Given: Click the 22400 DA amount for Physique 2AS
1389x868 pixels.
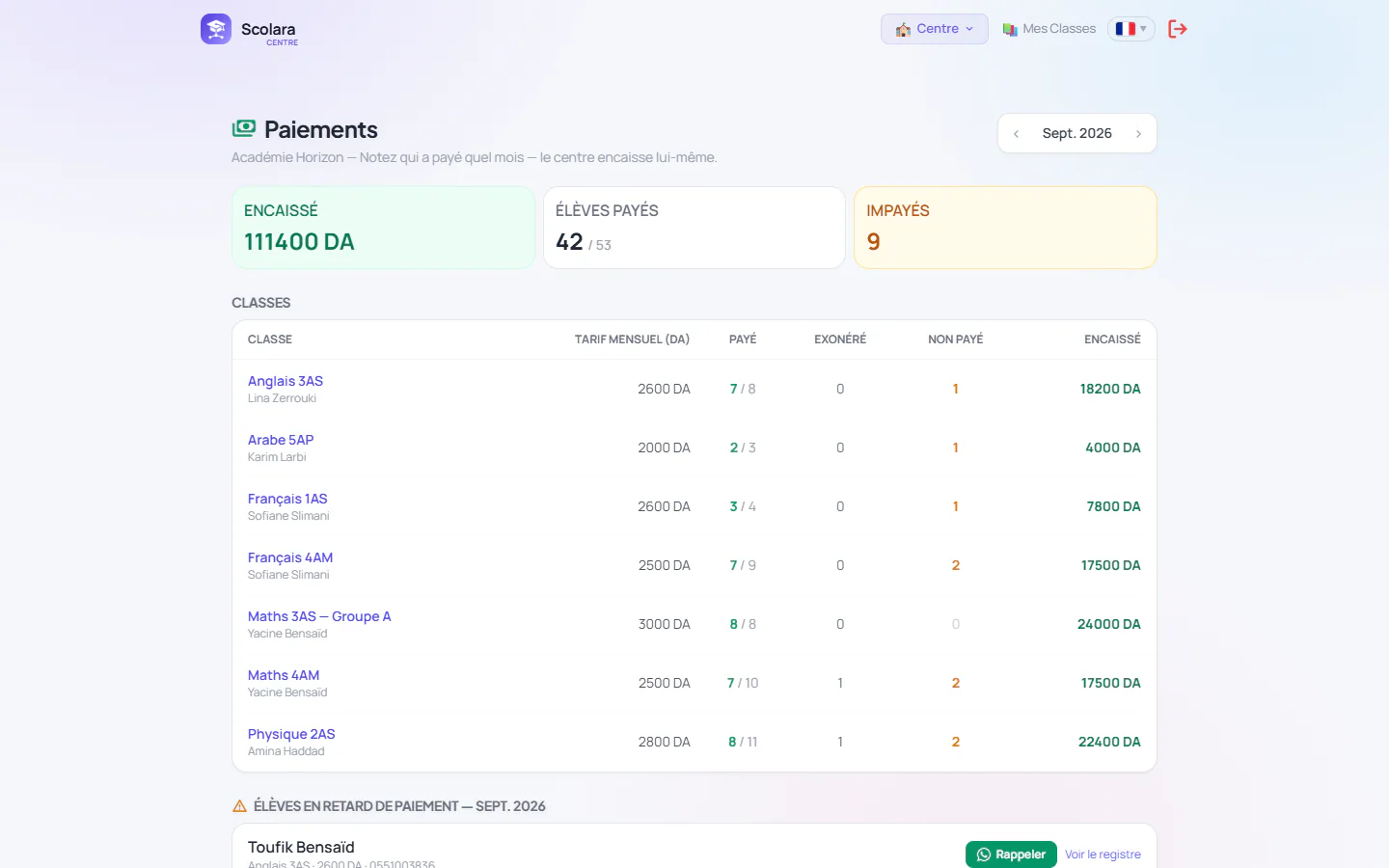Looking at the screenshot, I should tap(1109, 742).
